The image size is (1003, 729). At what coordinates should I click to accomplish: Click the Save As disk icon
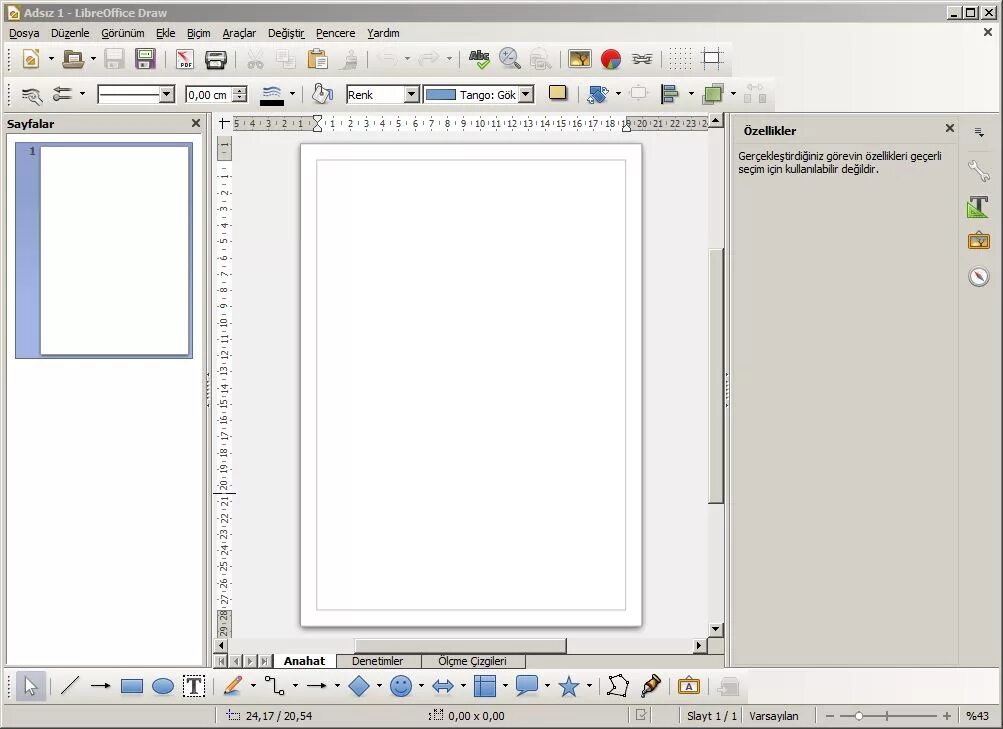click(x=145, y=59)
